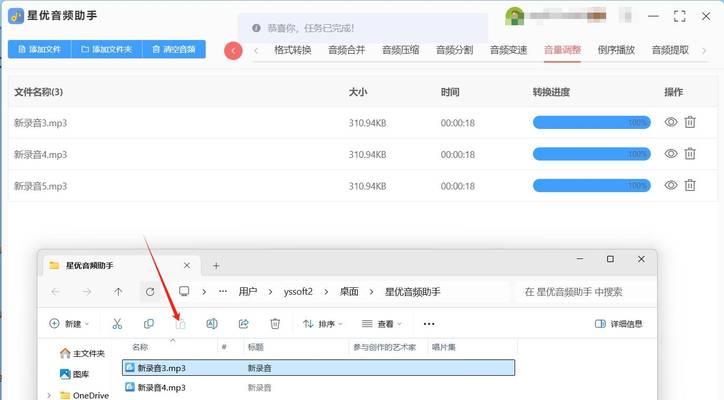724x400 pixels.
Task: Click the Rename icon in Explorer toolbar
Action: pyautogui.click(x=212, y=324)
